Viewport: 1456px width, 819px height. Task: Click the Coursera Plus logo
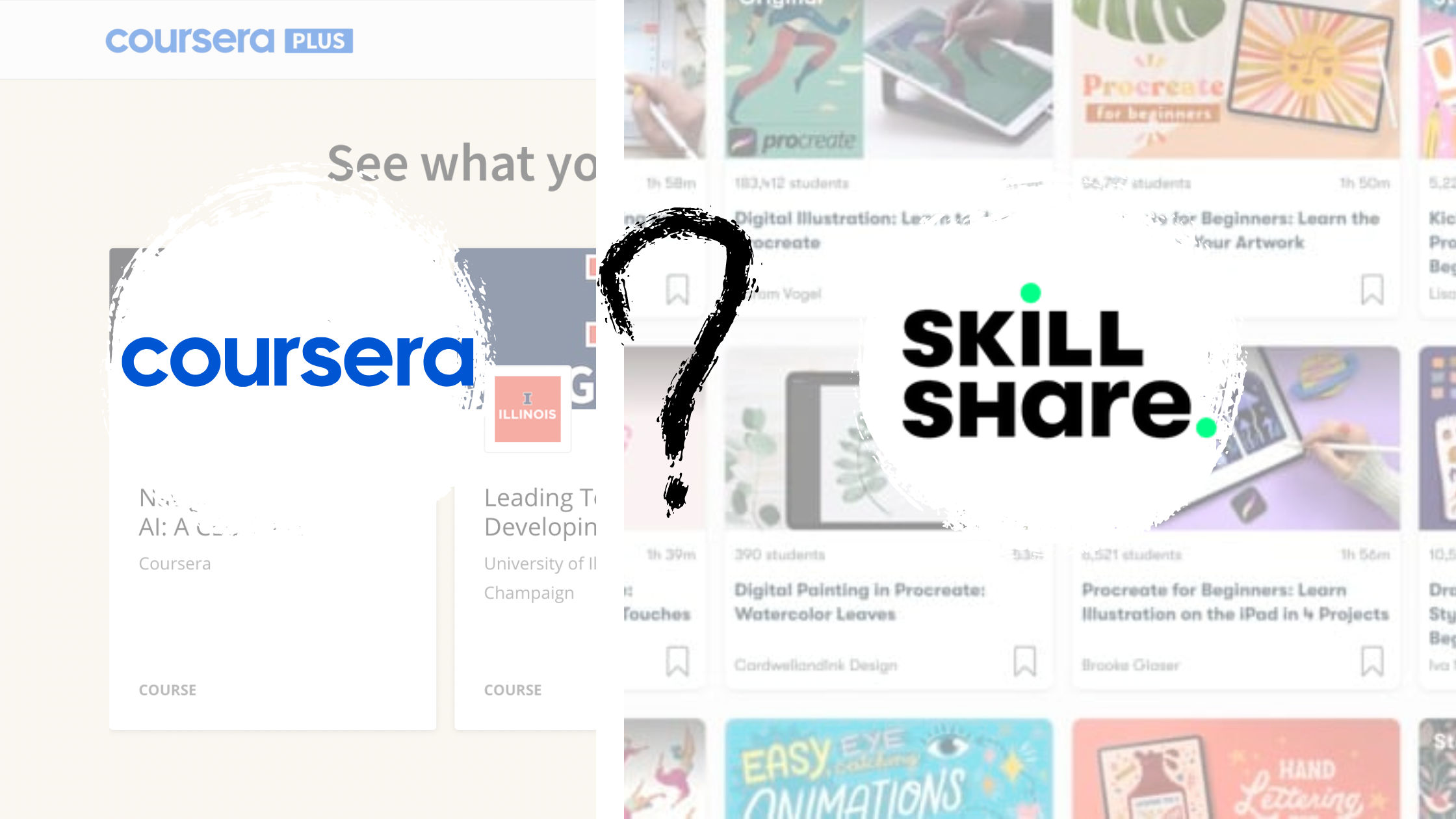coord(229,40)
